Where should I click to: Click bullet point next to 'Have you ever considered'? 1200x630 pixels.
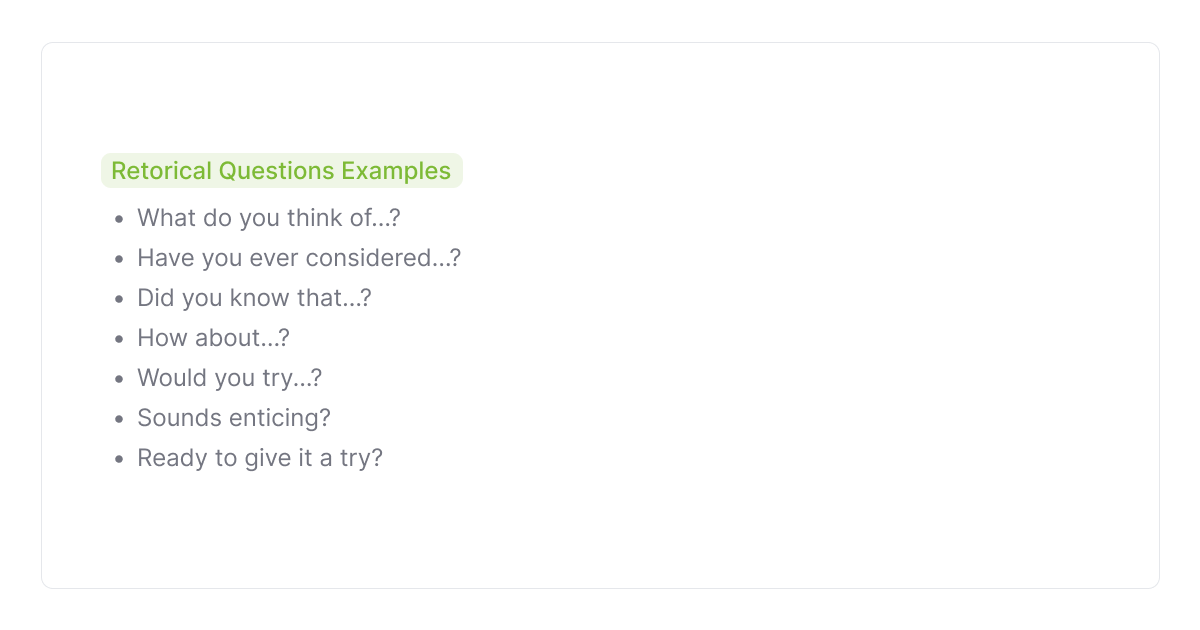pyautogui.click(x=120, y=259)
